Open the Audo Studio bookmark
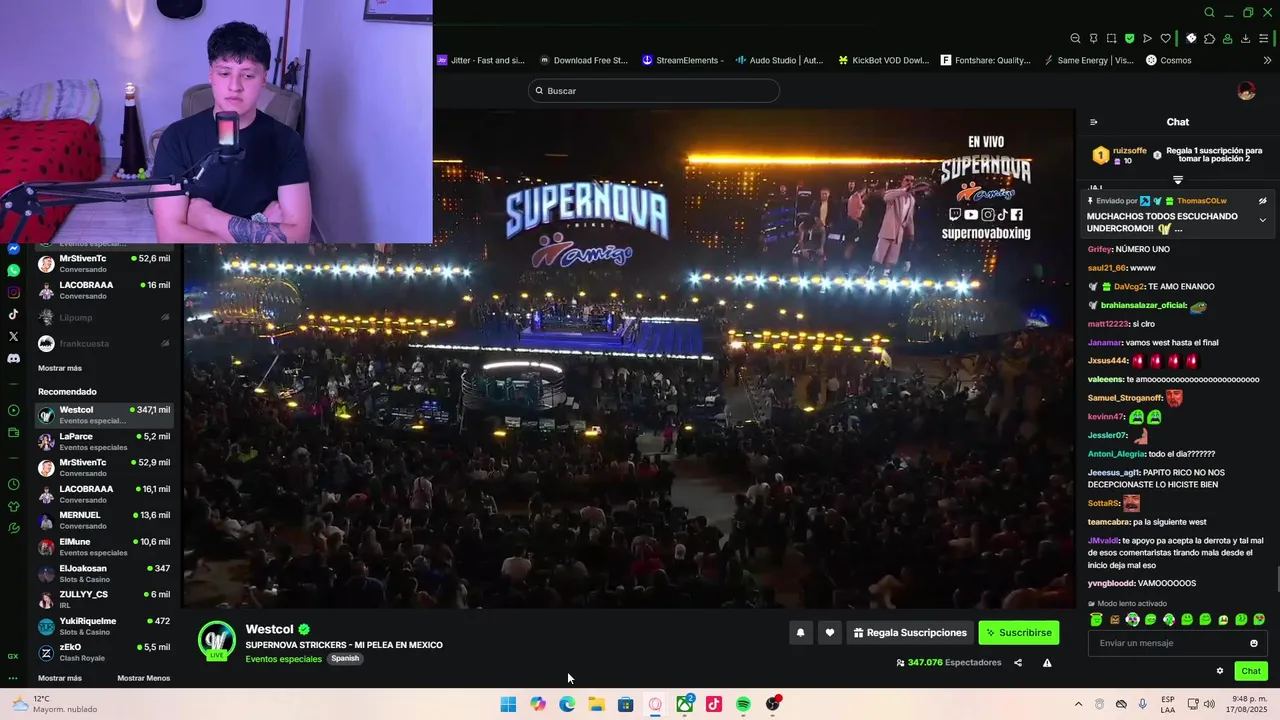1280x720 pixels. point(779,60)
